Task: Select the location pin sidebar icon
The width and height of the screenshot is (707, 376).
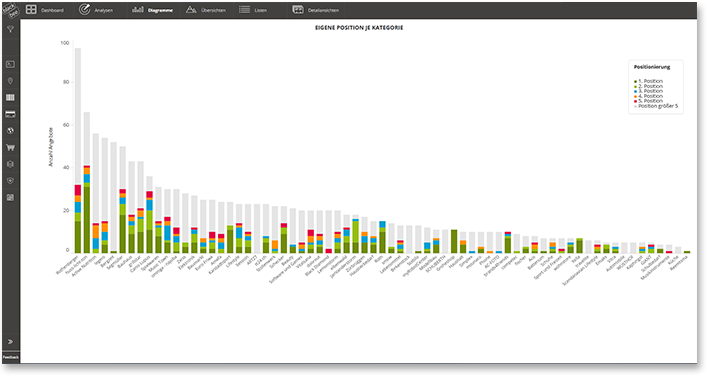Action: click(10, 81)
